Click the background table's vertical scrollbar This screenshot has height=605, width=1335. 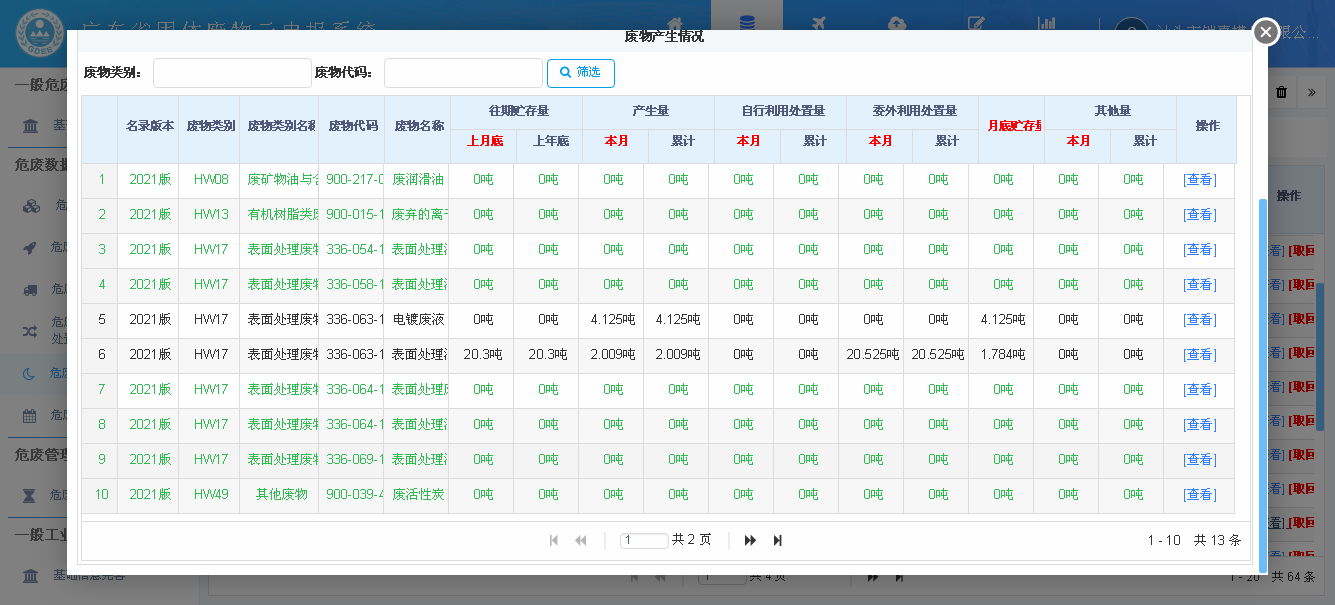tap(1320, 355)
